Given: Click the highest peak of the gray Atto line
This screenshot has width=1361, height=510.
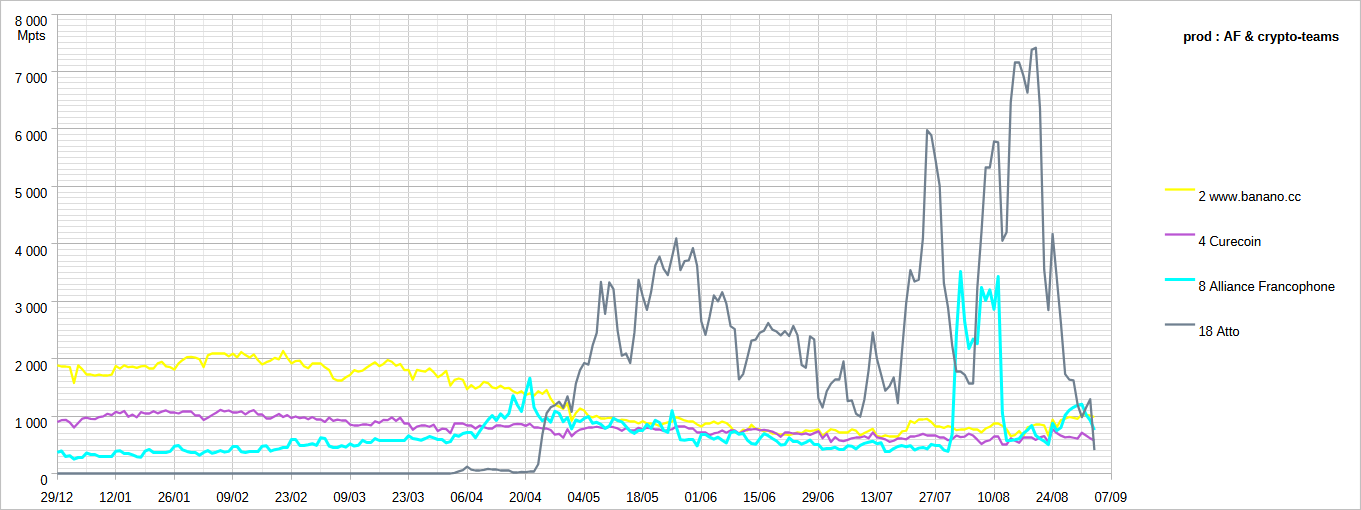Looking at the screenshot, I should 1034,48.
